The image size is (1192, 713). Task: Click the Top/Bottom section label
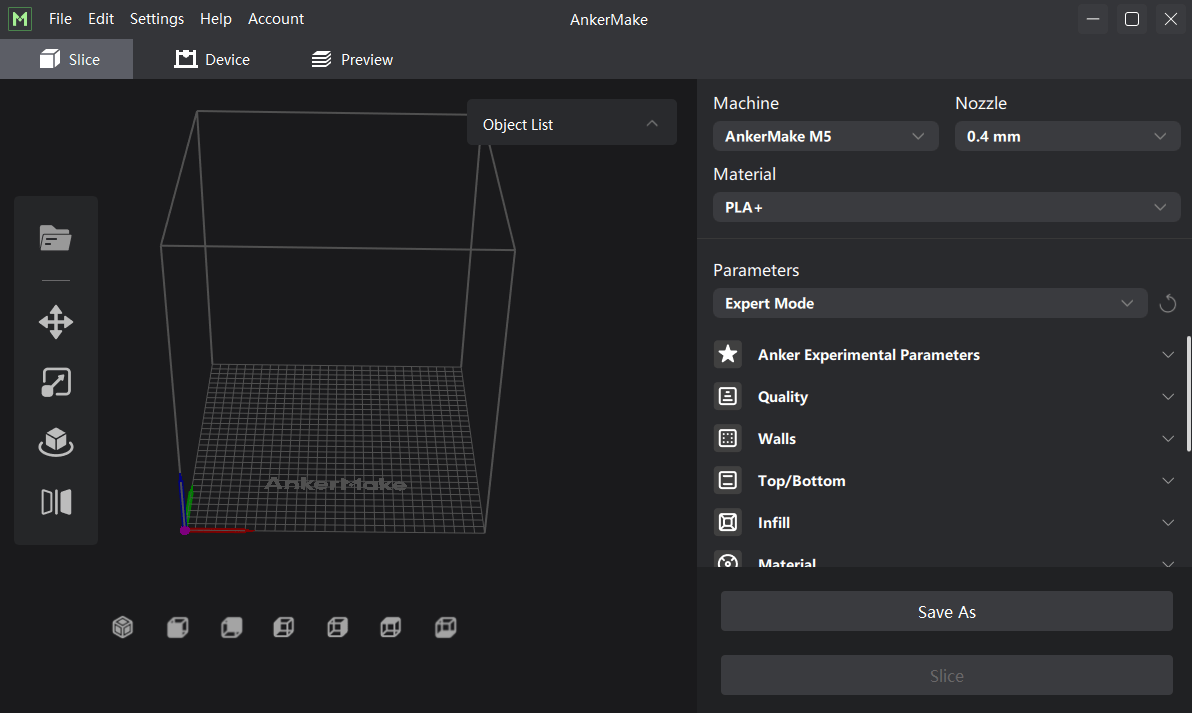click(x=801, y=480)
